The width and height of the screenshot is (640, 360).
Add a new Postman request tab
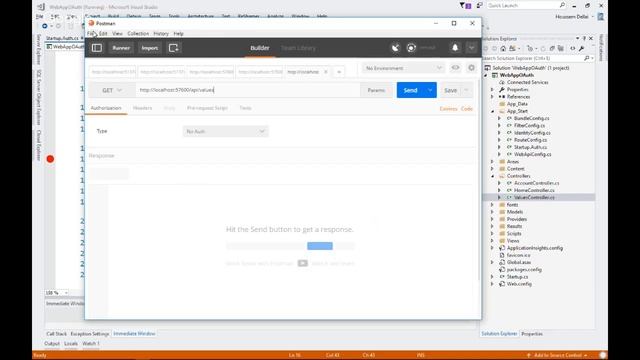point(339,72)
